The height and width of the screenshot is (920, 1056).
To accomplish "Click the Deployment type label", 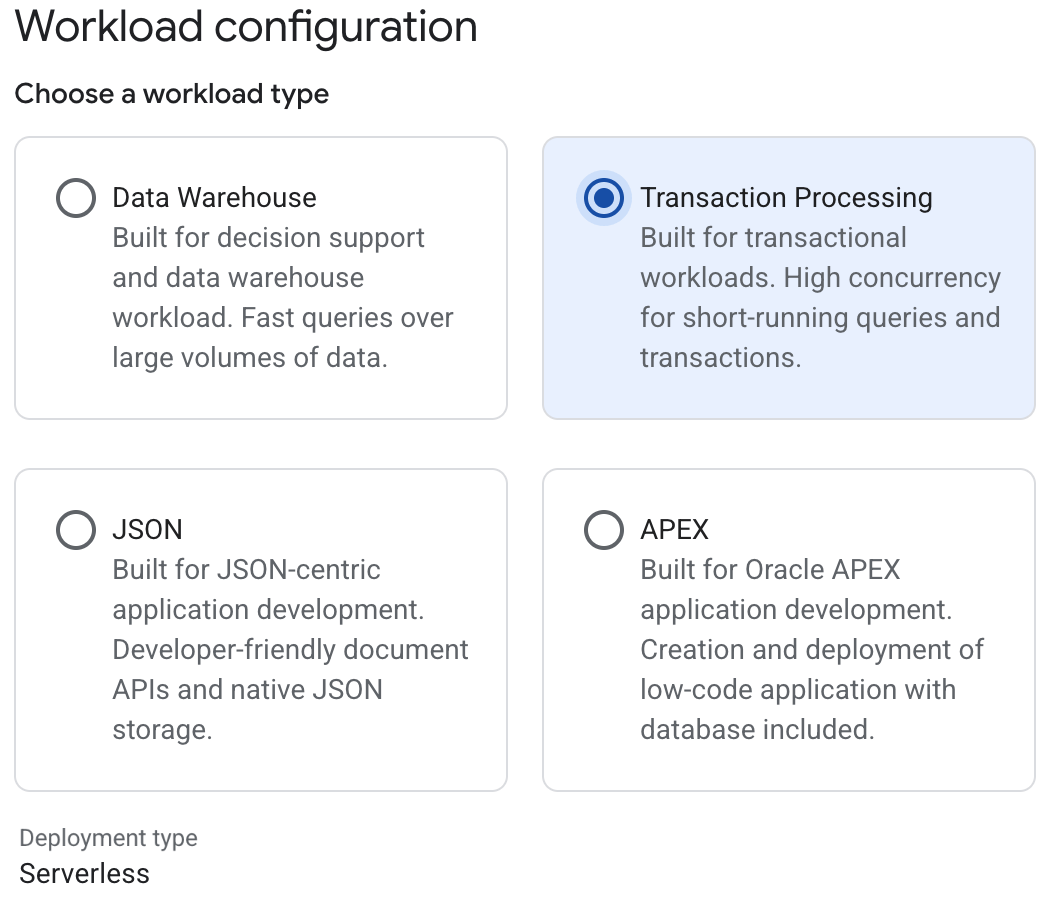I will (108, 838).
